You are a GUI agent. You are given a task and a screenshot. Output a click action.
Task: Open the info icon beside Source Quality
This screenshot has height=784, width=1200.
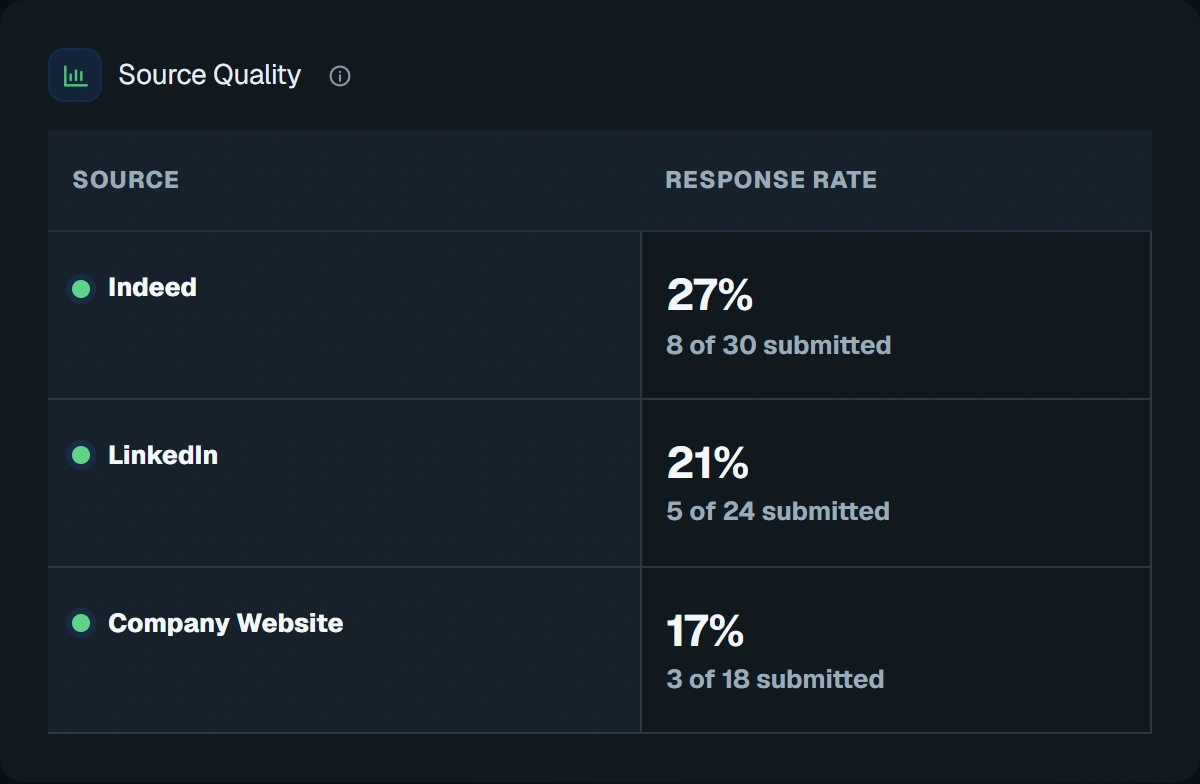point(340,76)
